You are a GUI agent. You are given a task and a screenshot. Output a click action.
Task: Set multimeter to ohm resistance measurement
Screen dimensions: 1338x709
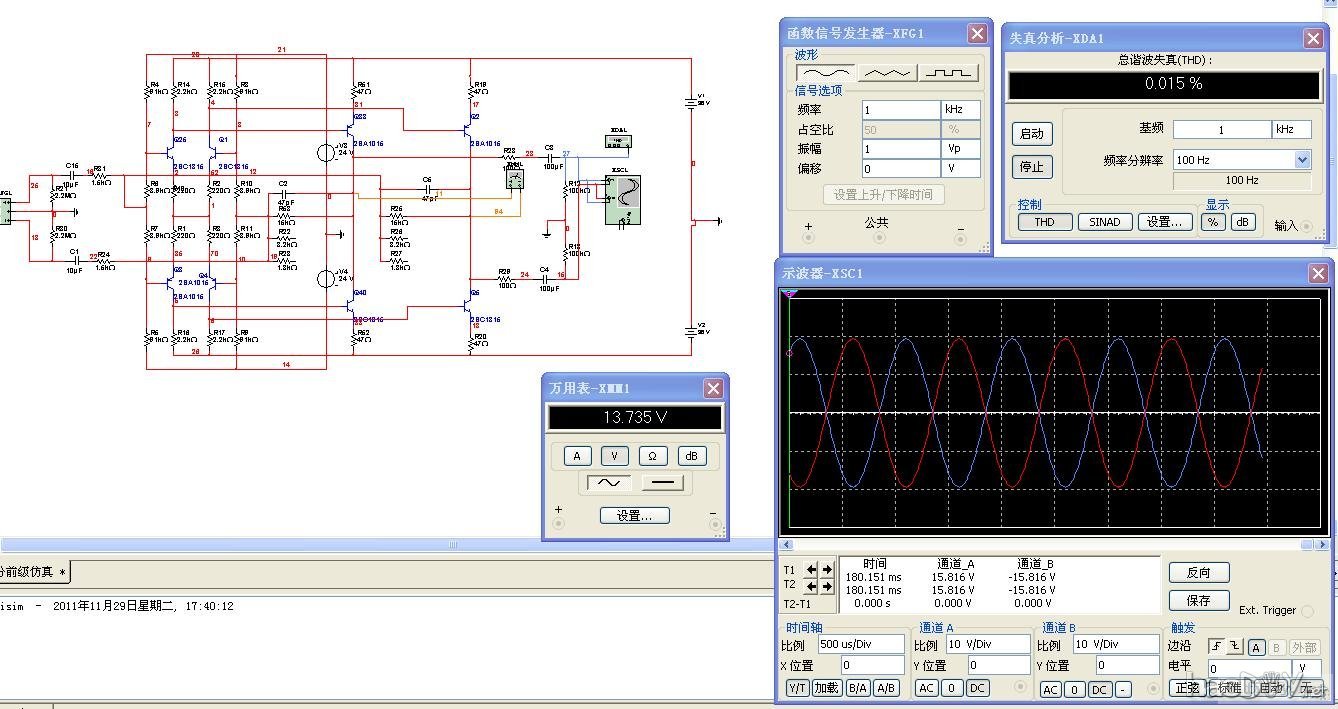pos(652,456)
